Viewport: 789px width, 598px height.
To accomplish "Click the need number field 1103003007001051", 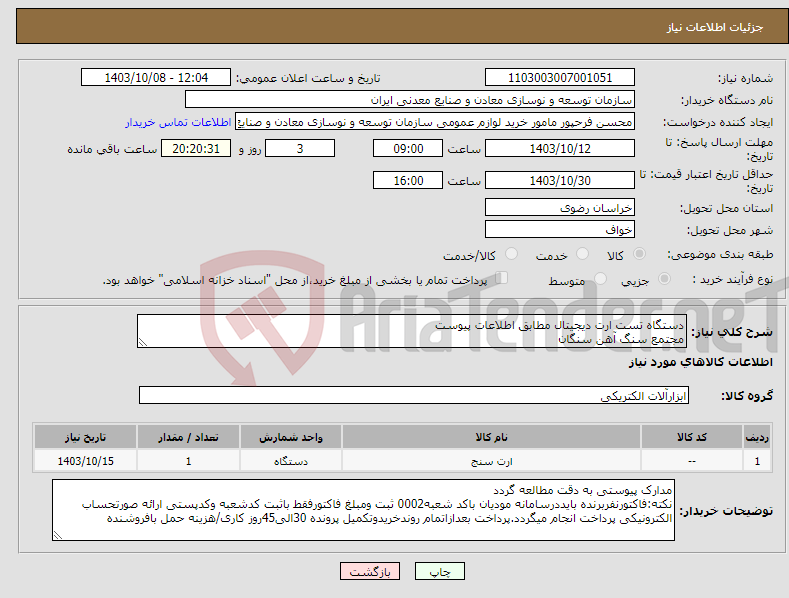I will (x=560, y=78).
